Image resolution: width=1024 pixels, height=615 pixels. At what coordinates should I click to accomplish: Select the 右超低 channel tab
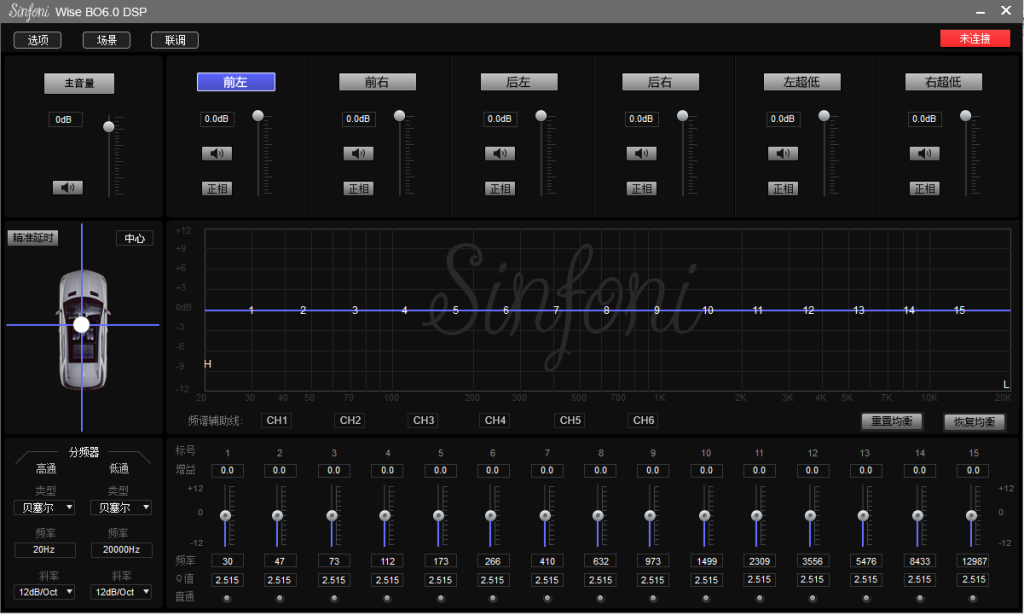click(943, 82)
